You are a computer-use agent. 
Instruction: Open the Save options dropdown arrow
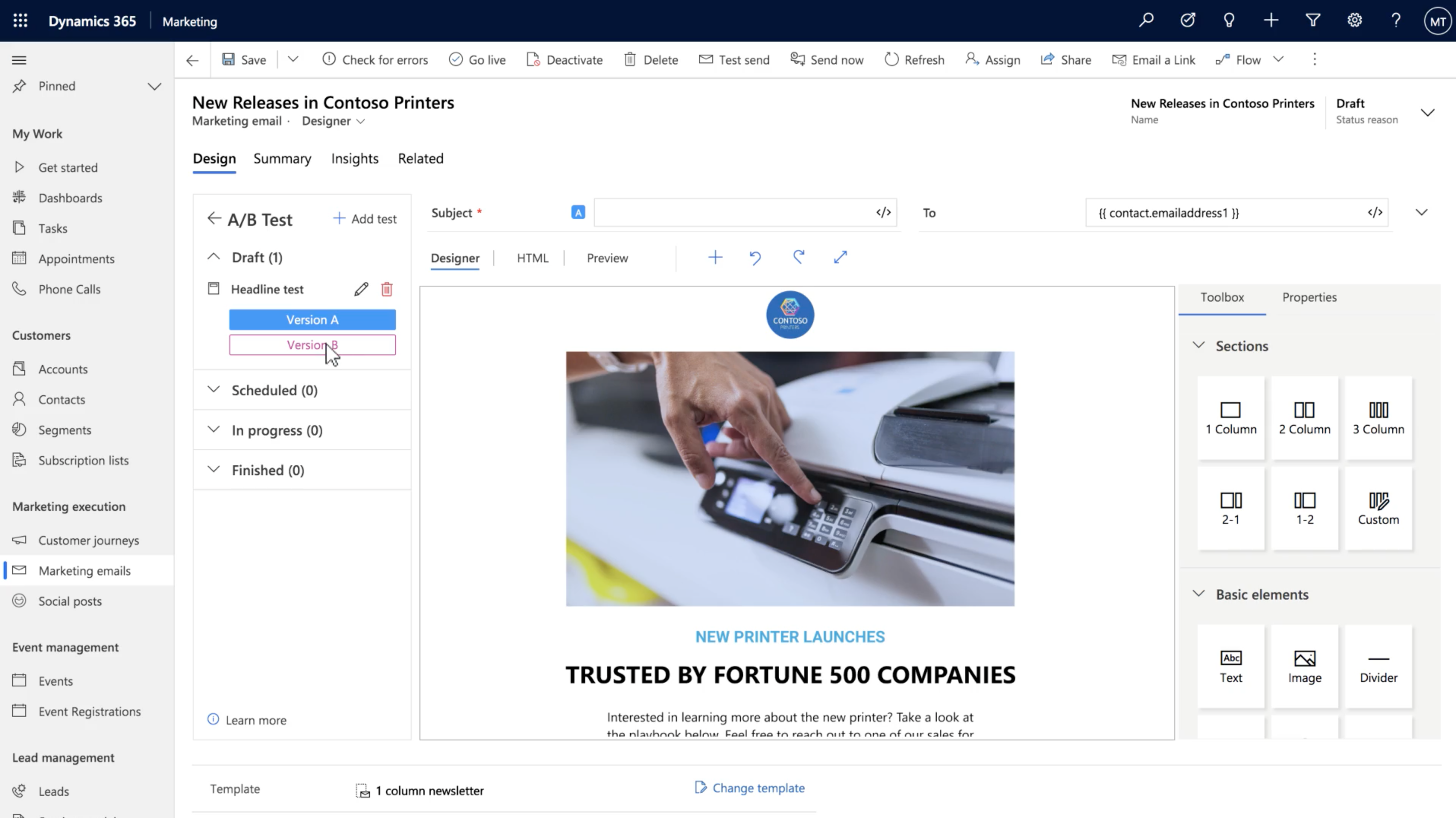293,59
